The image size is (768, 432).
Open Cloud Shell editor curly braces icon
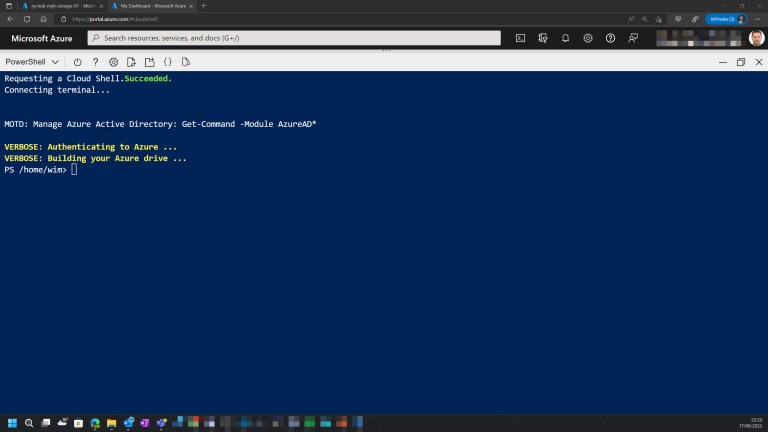(168, 62)
